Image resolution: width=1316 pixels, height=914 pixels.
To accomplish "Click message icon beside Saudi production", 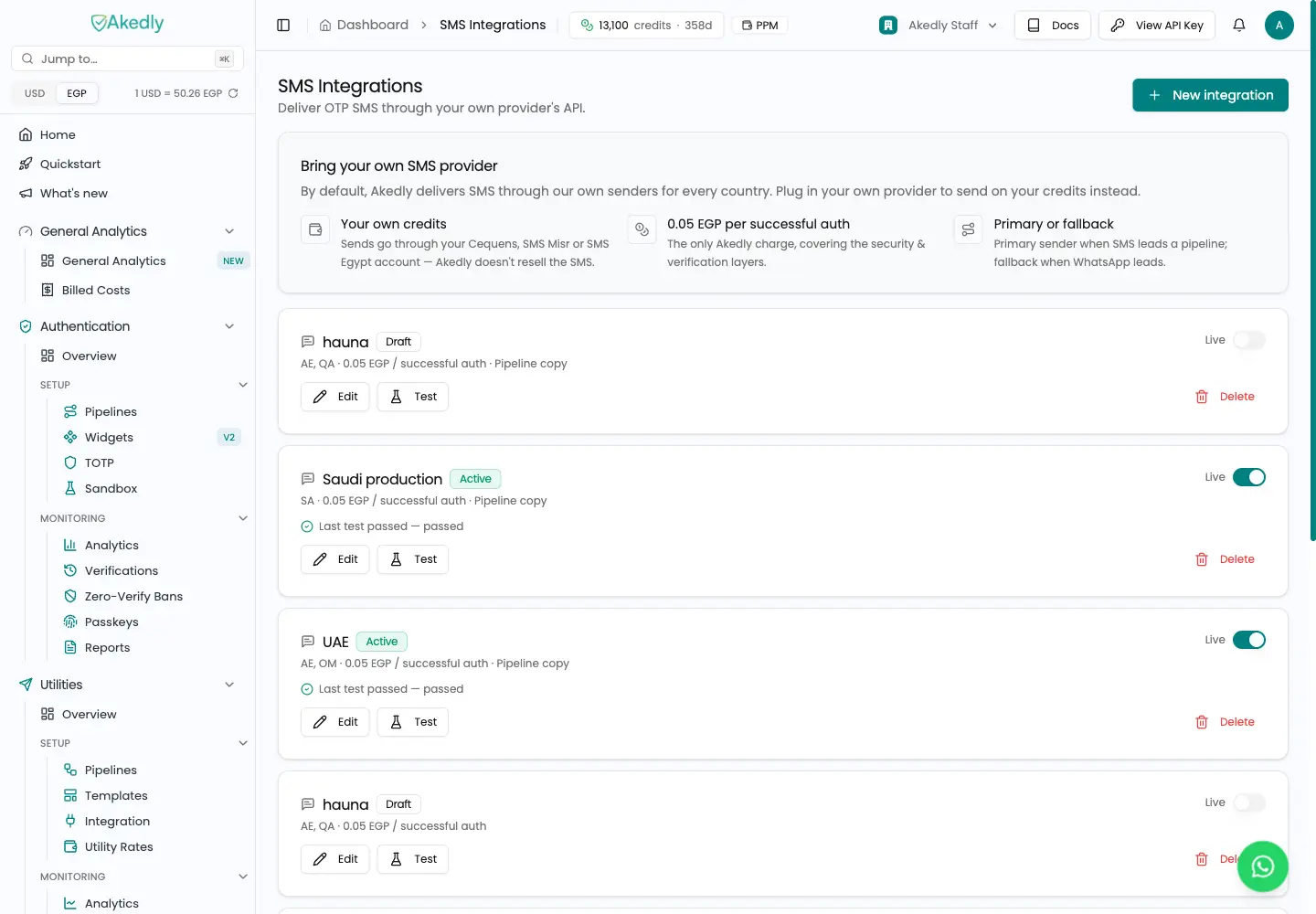I will click(308, 479).
